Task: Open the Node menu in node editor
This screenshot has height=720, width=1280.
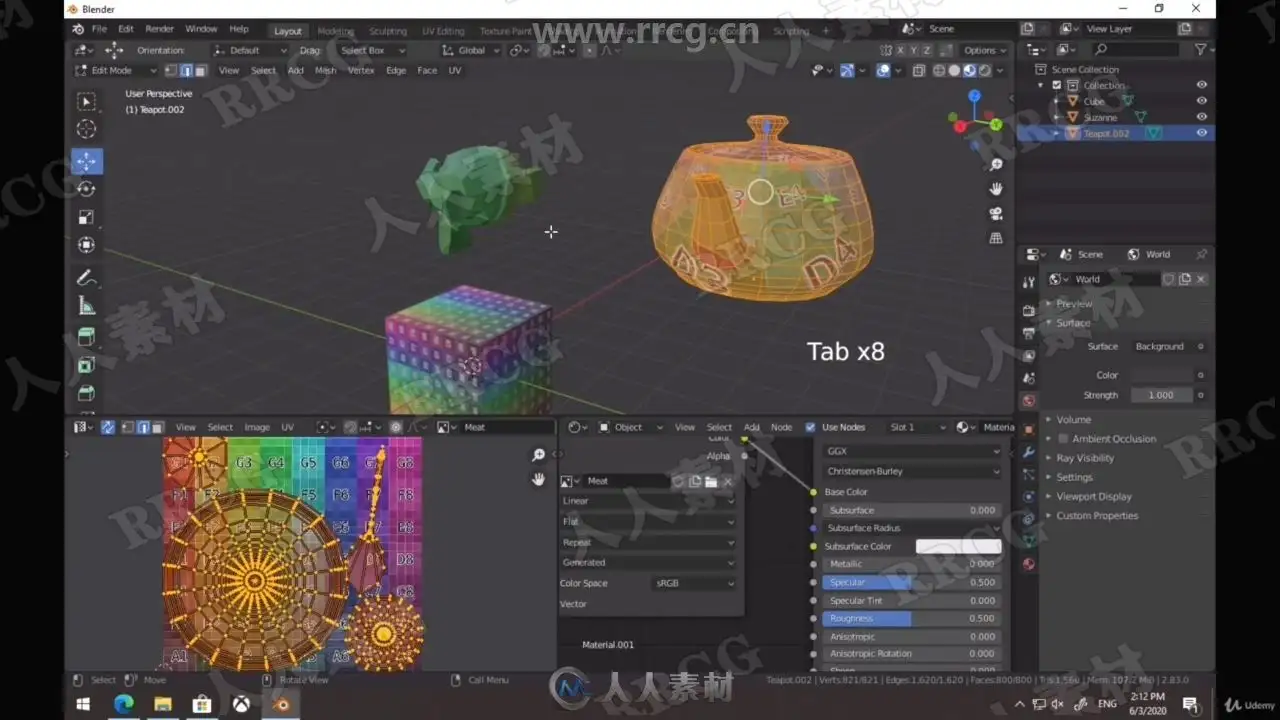Action: coord(781,427)
